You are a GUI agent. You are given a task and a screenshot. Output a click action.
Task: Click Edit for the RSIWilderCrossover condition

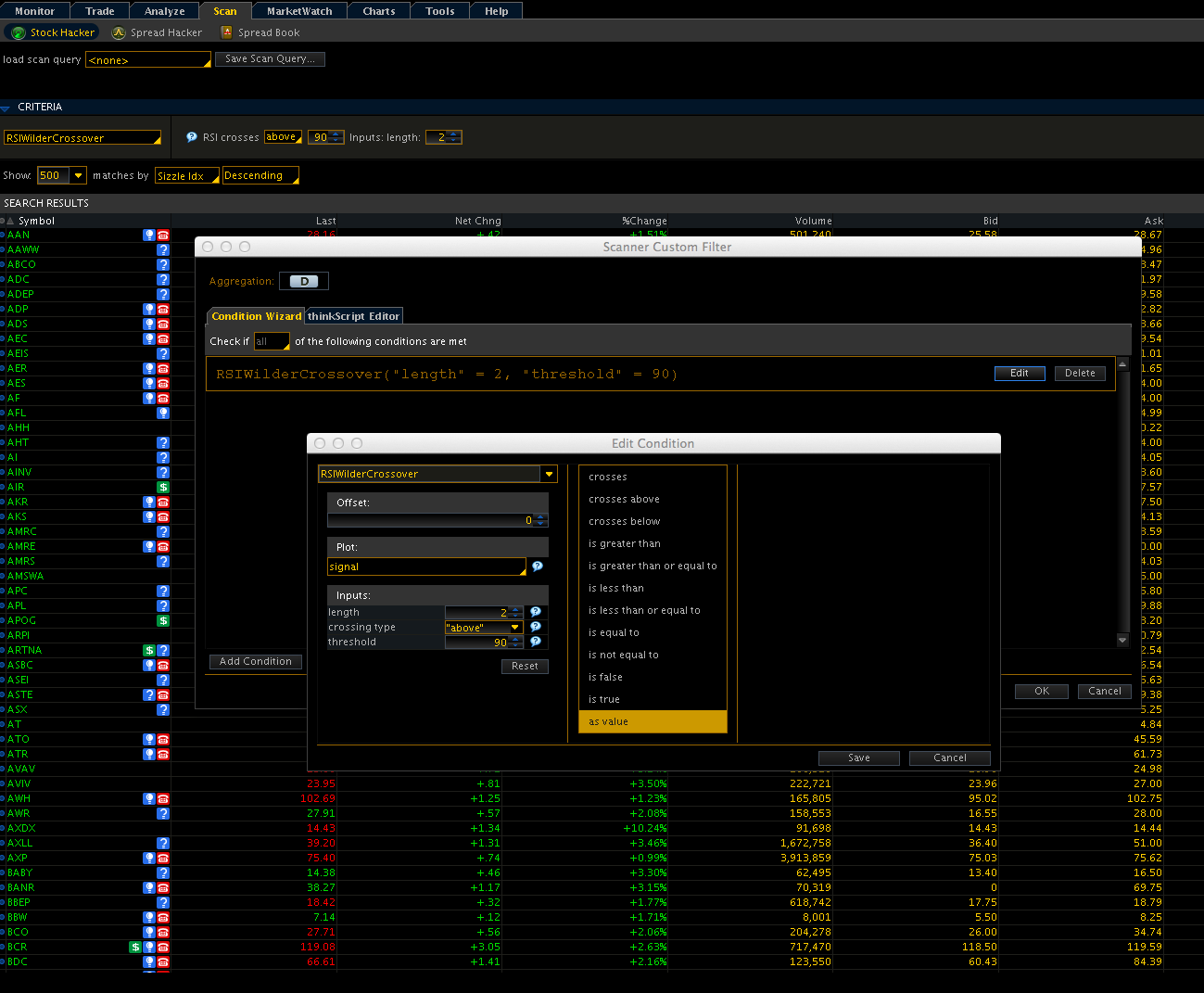(x=1020, y=373)
